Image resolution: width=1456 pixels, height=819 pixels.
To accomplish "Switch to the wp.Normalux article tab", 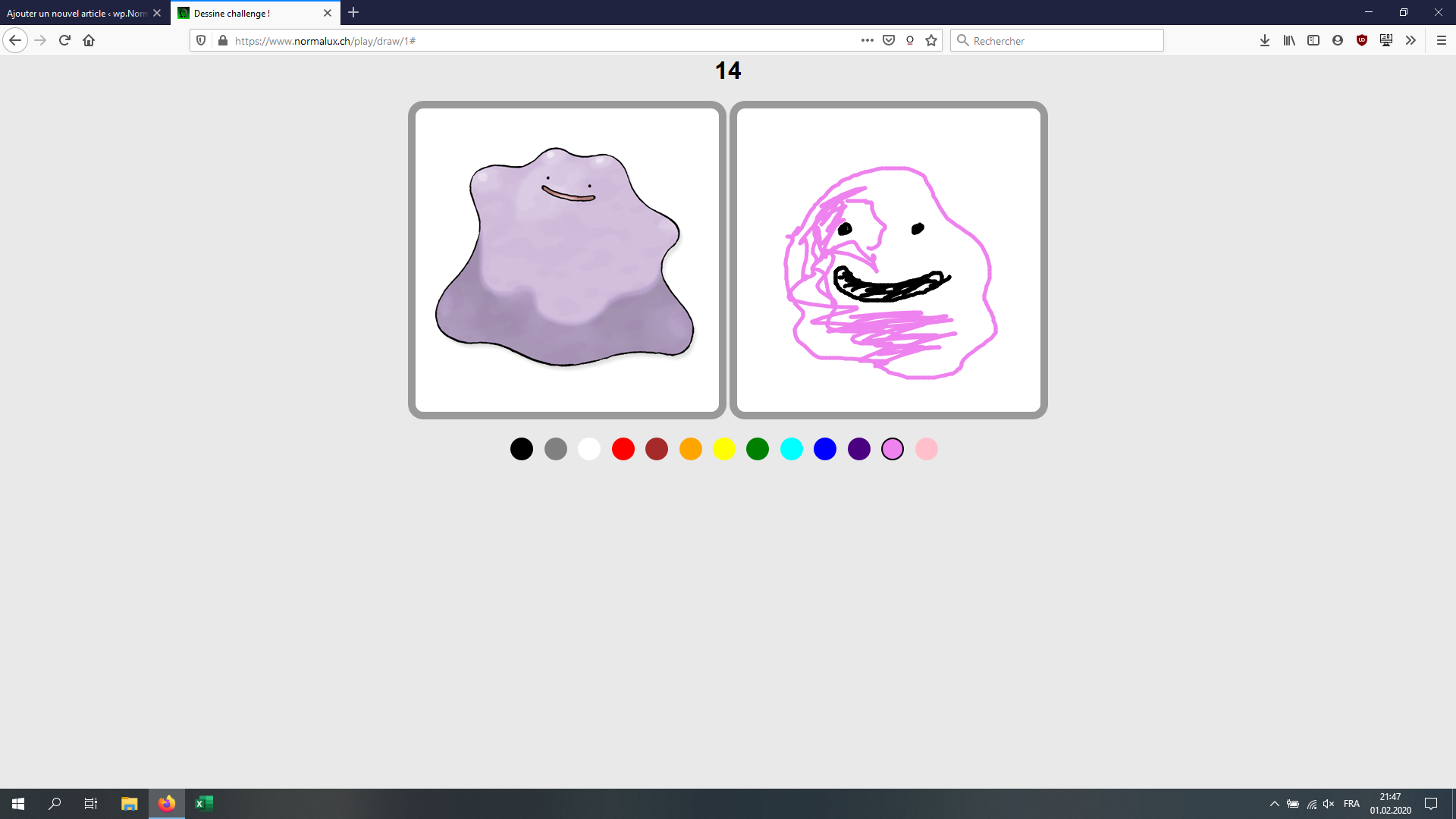I will pos(76,13).
